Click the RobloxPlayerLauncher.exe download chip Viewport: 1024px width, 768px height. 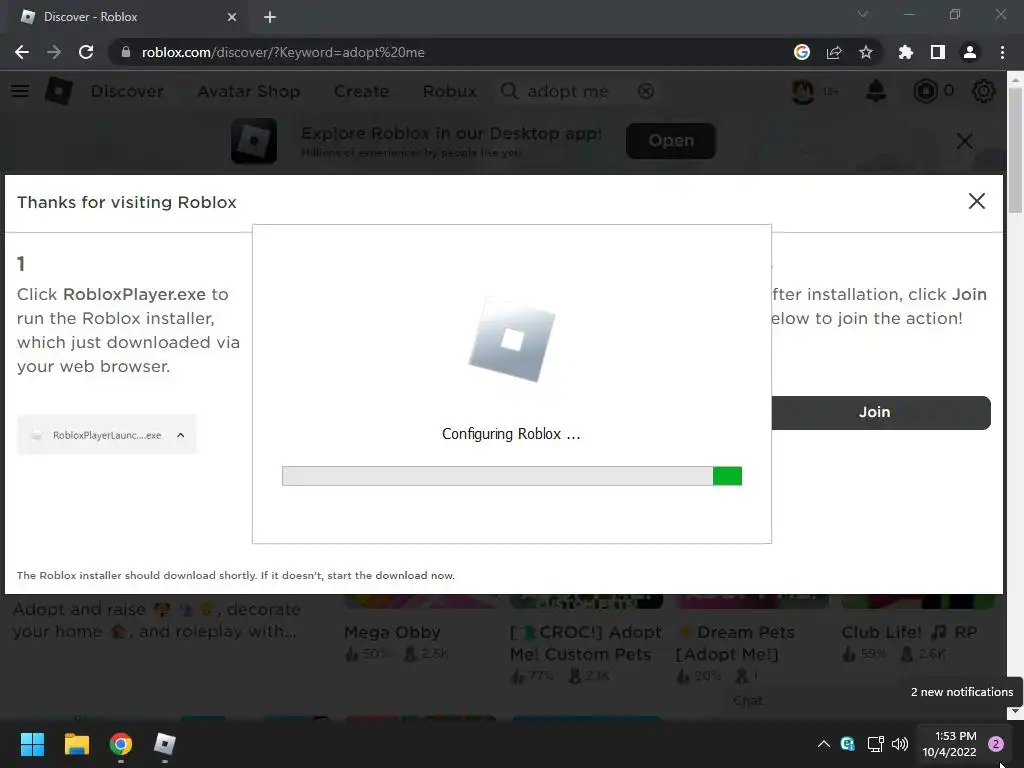(x=106, y=435)
